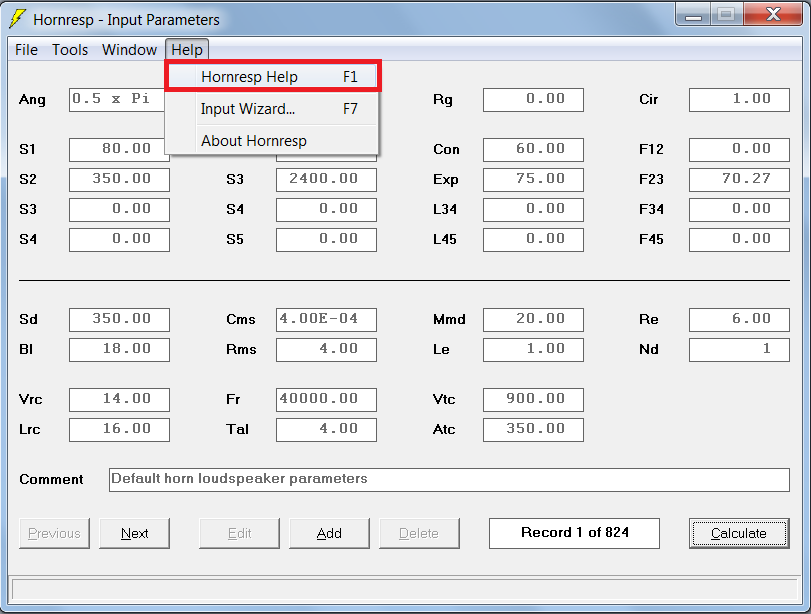The width and height of the screenshot is (811, 614).
Task: Open the File menu
Action: tap(26, 50)
